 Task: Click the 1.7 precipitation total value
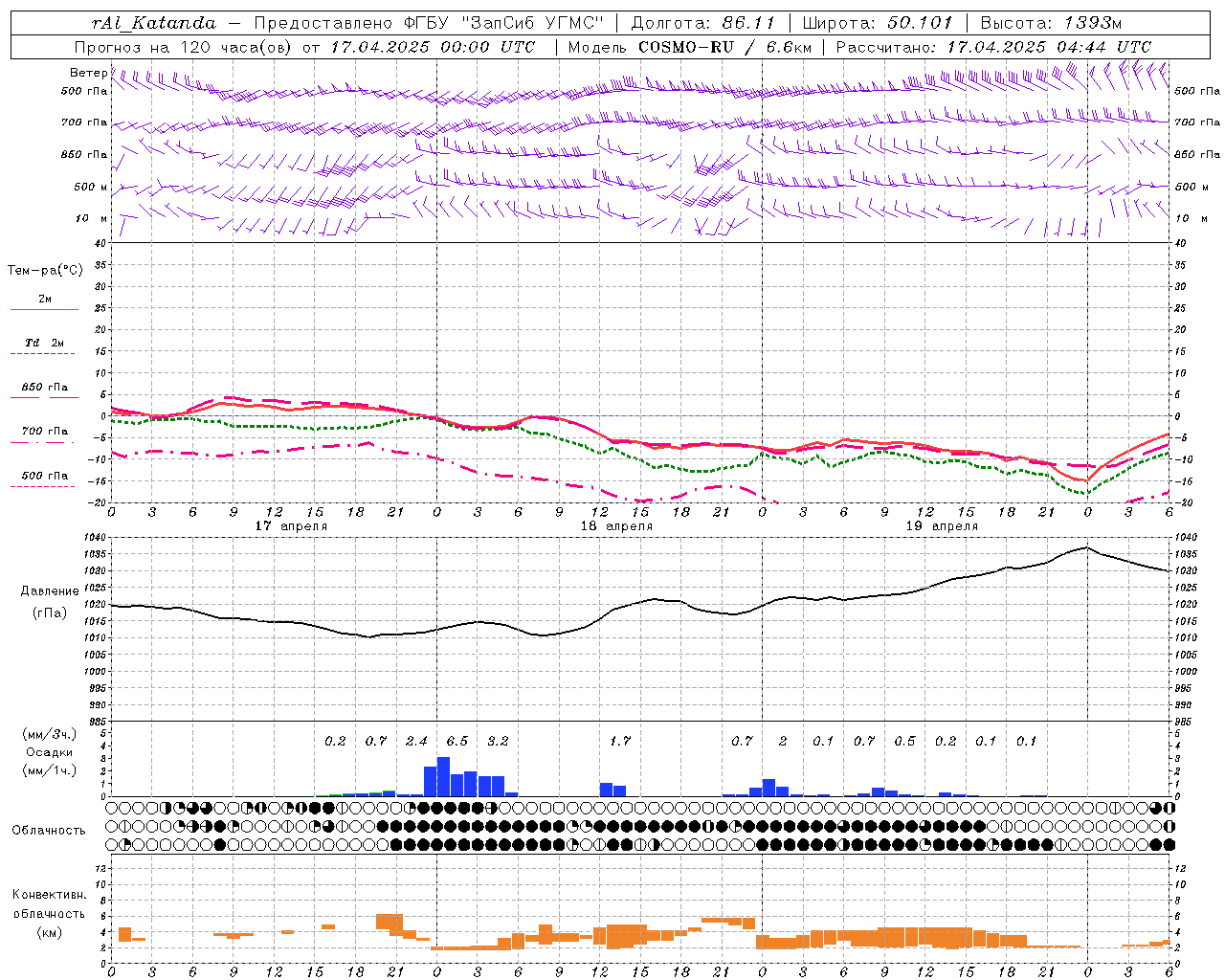620,741
